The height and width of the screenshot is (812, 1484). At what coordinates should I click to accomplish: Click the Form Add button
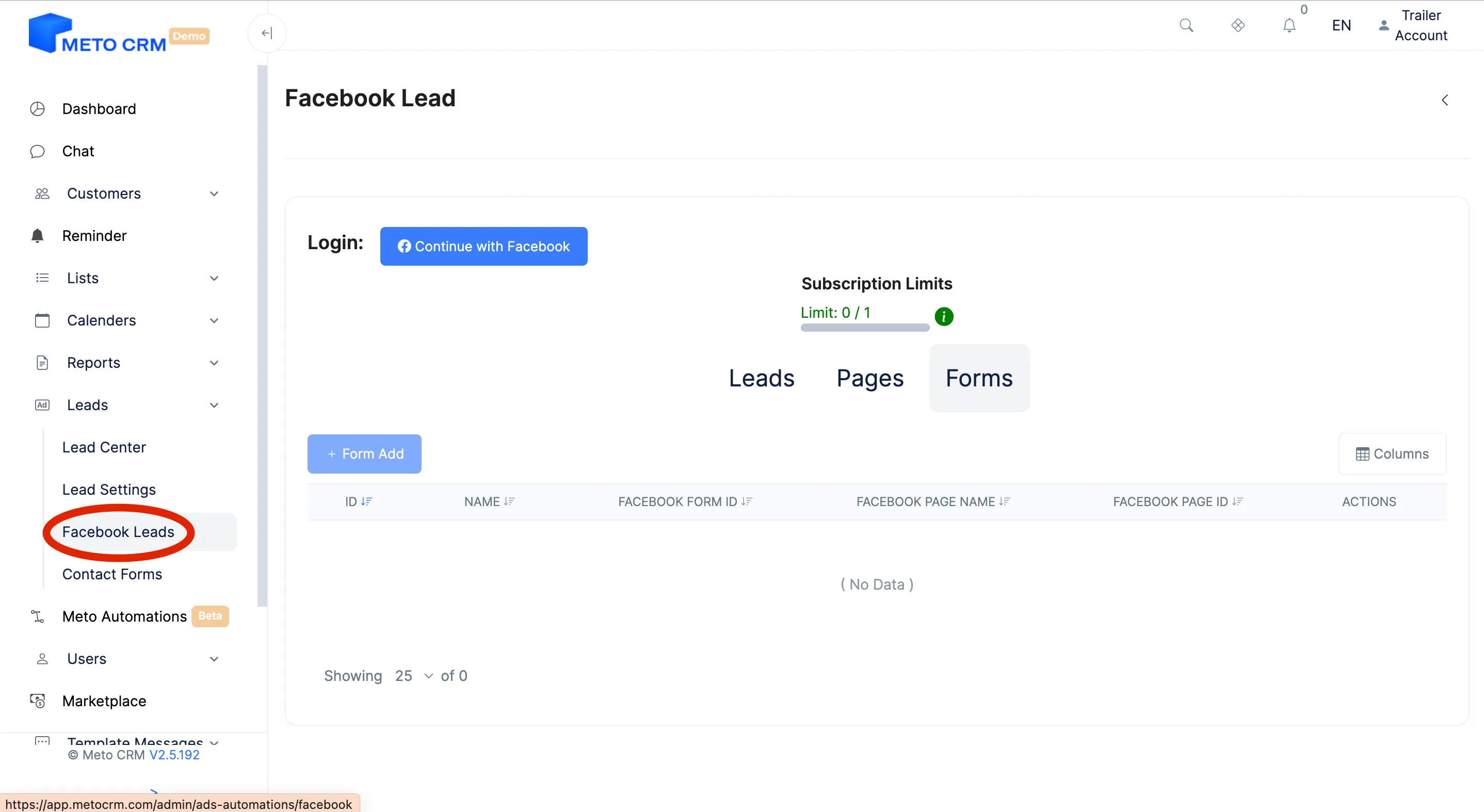(364, 454)
